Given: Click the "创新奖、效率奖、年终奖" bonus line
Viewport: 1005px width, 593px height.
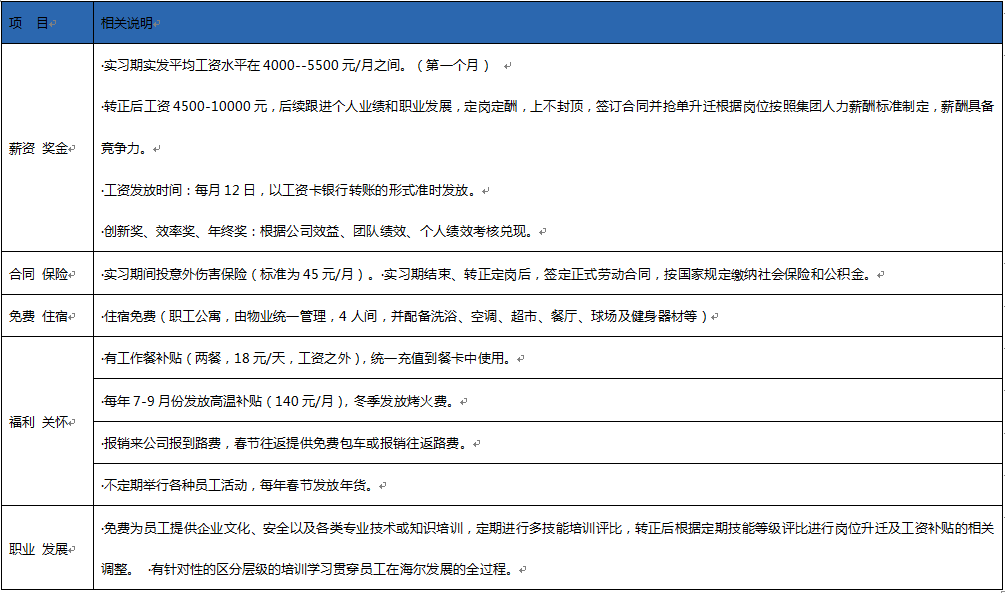Looking at the screenshot, I should tap(320, 231).
